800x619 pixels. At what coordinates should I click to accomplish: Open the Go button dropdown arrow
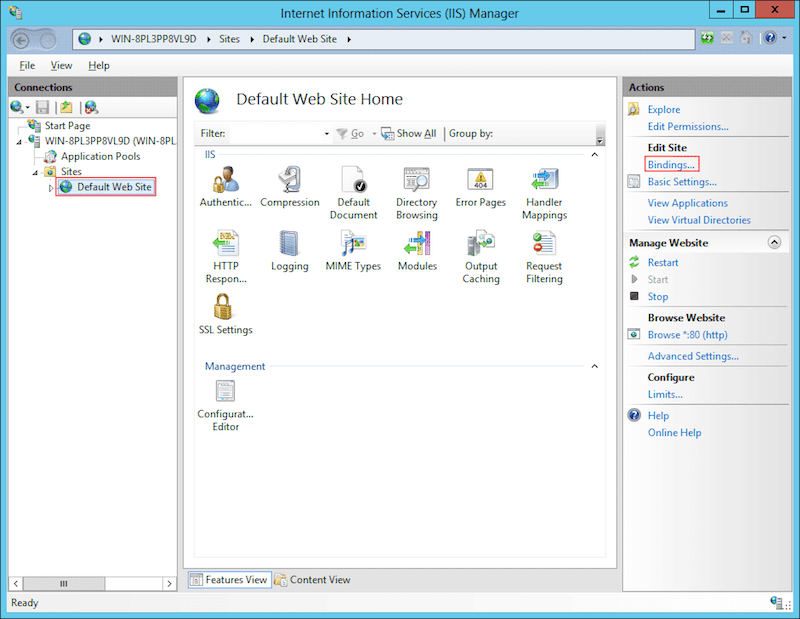374,134
